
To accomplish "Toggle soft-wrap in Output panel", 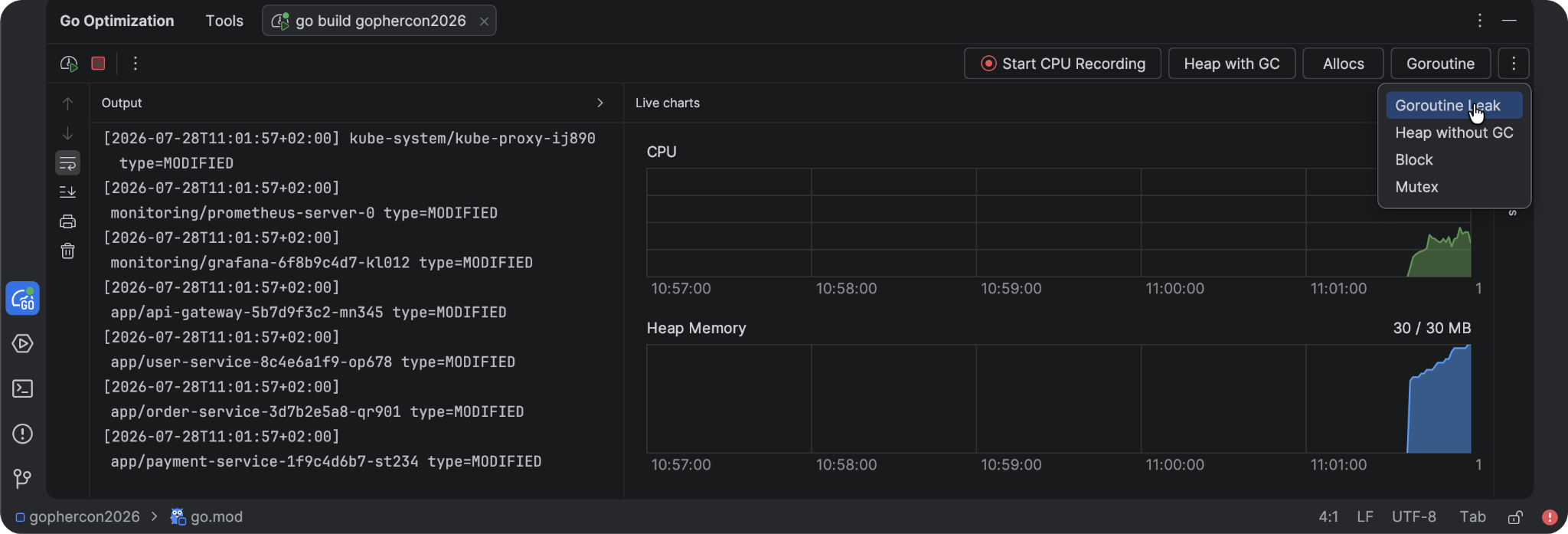I will click(67, 162).
